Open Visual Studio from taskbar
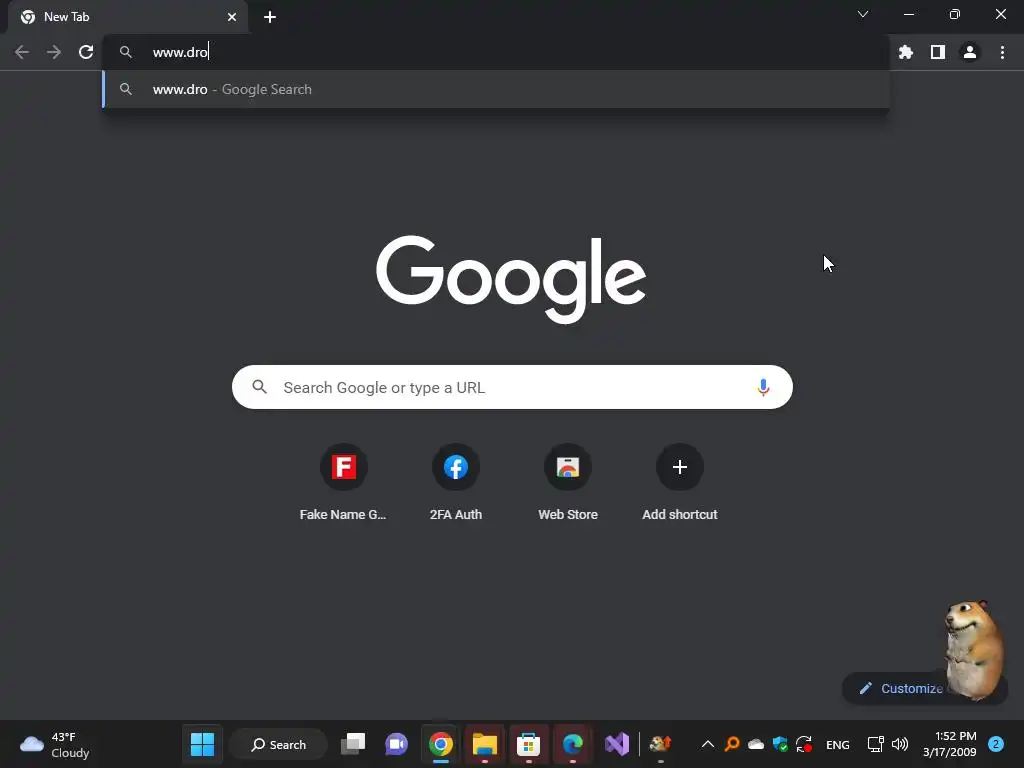 (616, 744)
